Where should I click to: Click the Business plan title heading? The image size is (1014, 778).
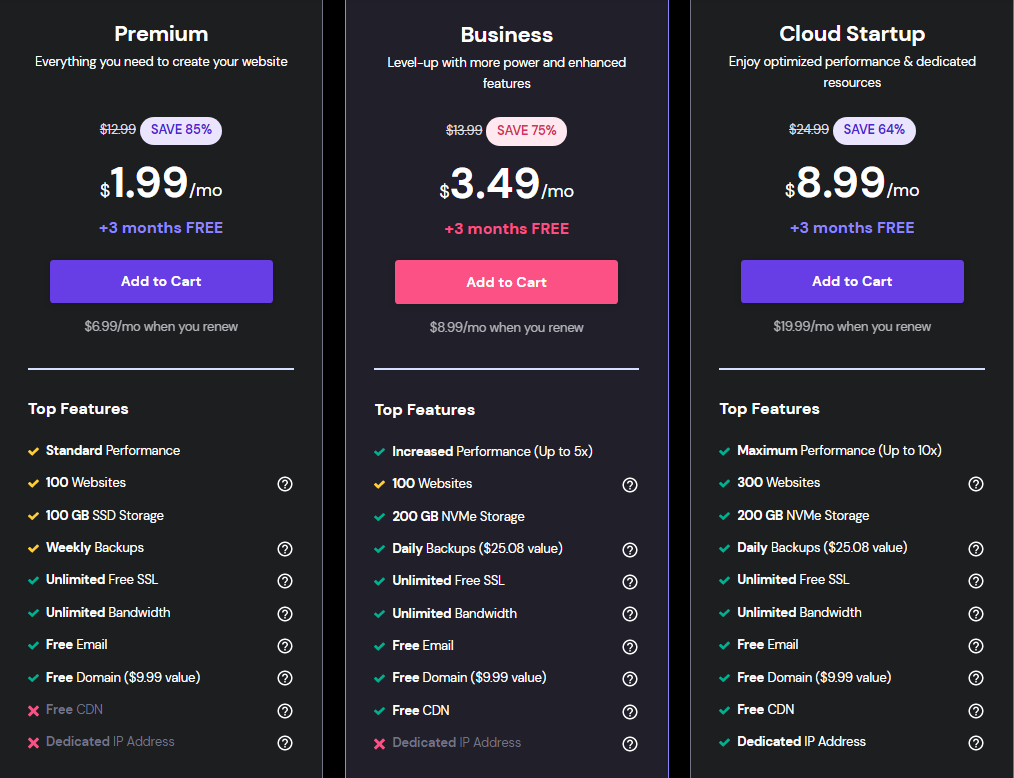[506, 35]
